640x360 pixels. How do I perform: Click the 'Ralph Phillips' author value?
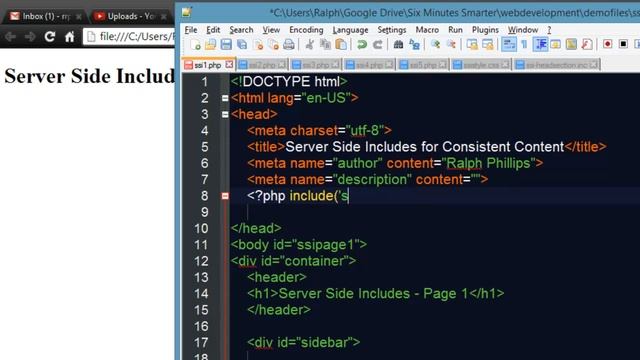(489, 163)
